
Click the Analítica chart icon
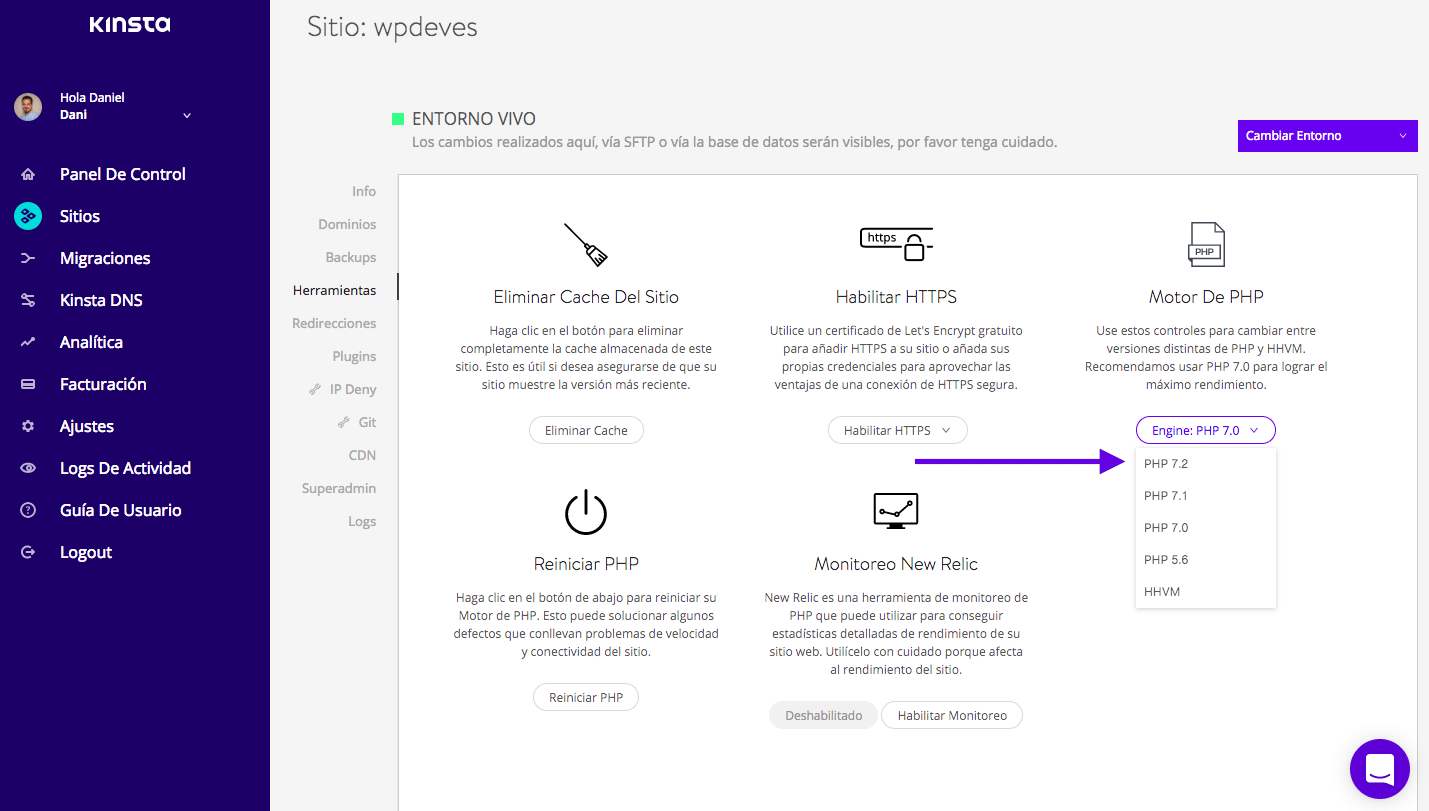pyautogui.click(x=28, y=342)
